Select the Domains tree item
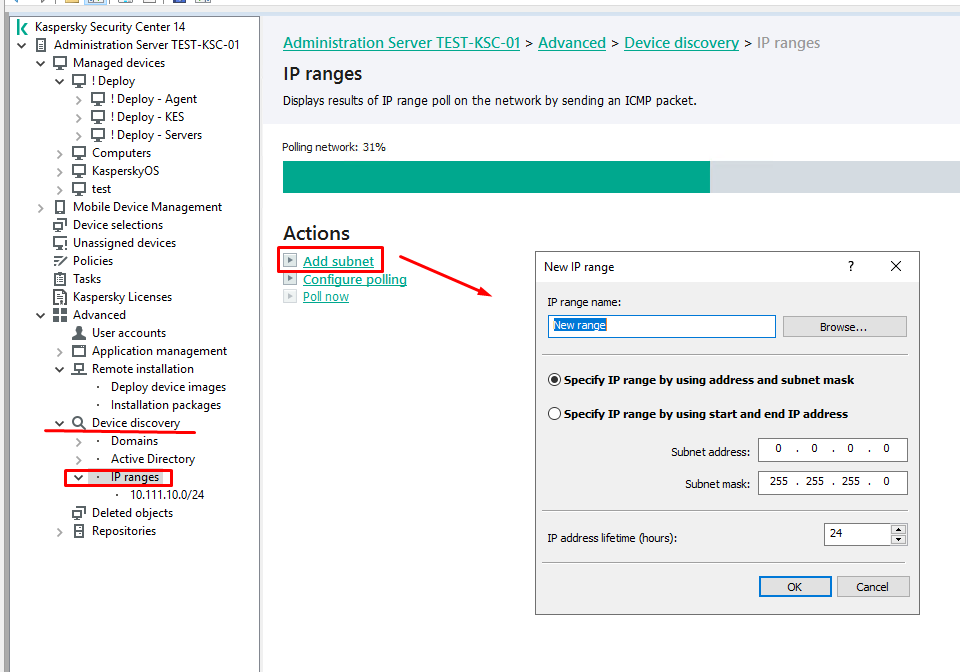 (135, 441)
